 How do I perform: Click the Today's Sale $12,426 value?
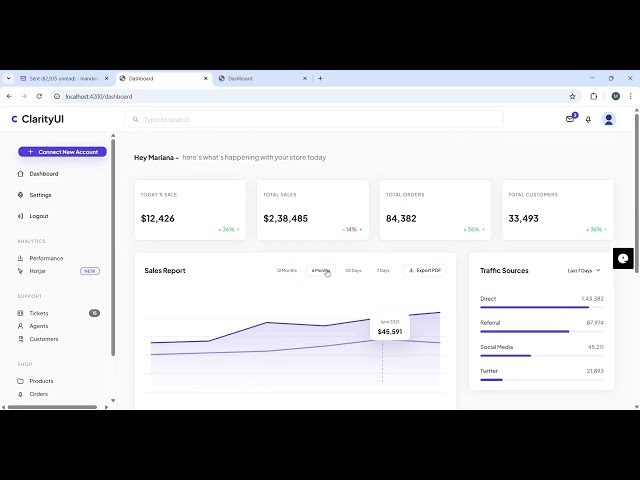click(x=158, y=218)
